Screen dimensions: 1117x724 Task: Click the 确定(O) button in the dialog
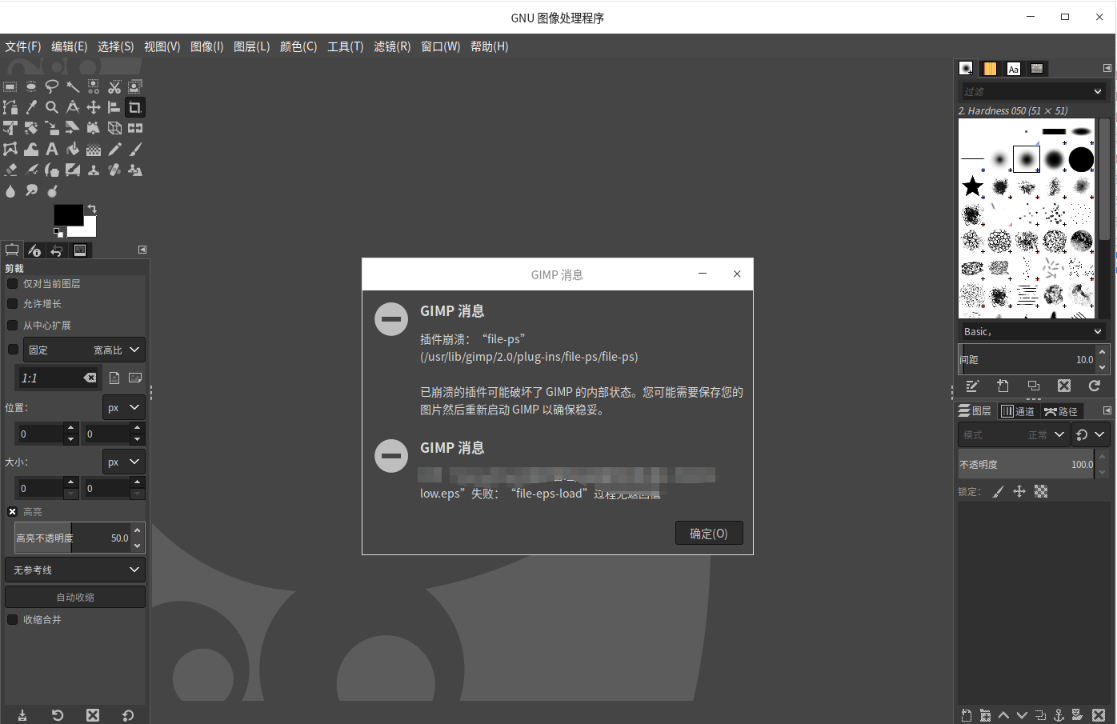709,533
